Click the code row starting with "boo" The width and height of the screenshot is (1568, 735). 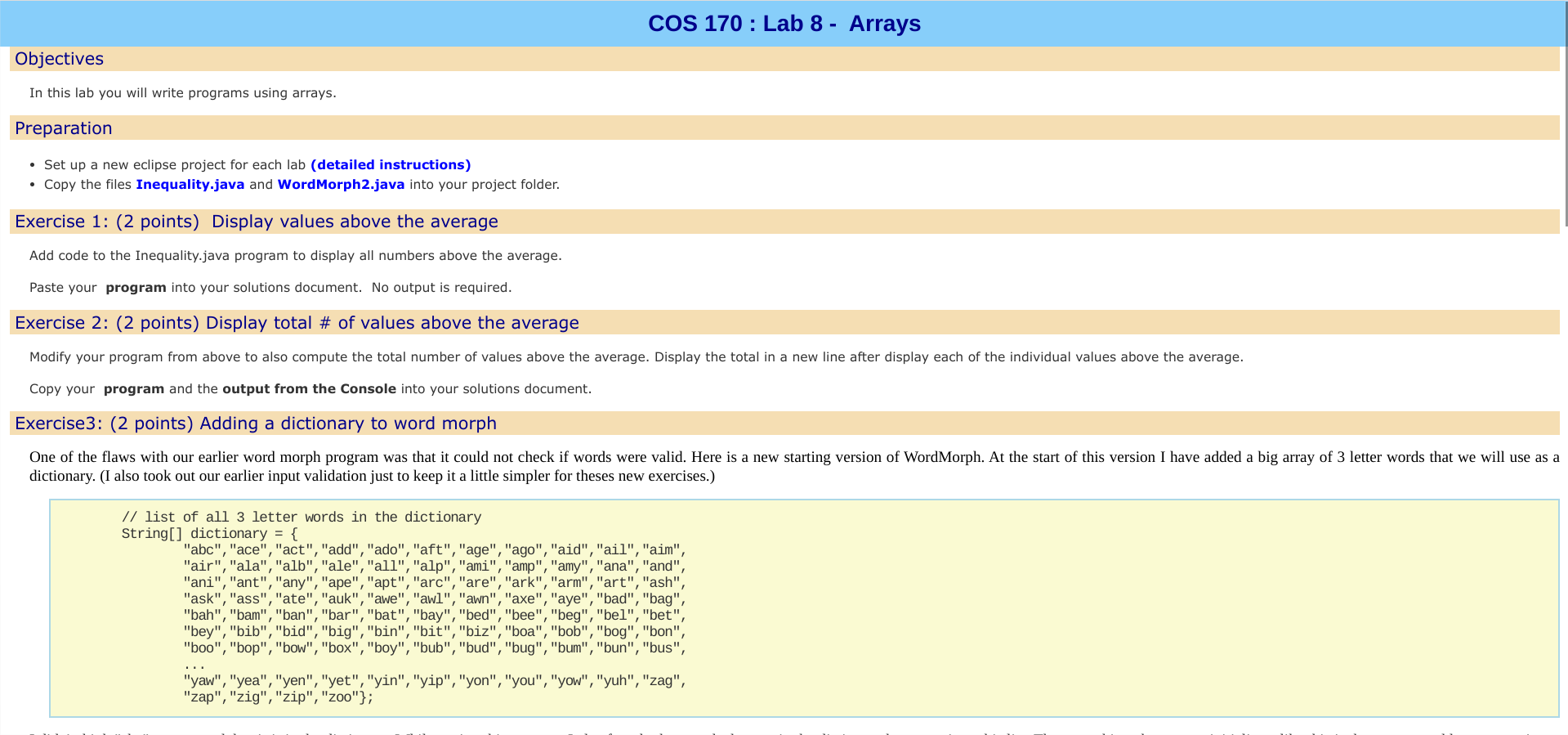(435, 648)
